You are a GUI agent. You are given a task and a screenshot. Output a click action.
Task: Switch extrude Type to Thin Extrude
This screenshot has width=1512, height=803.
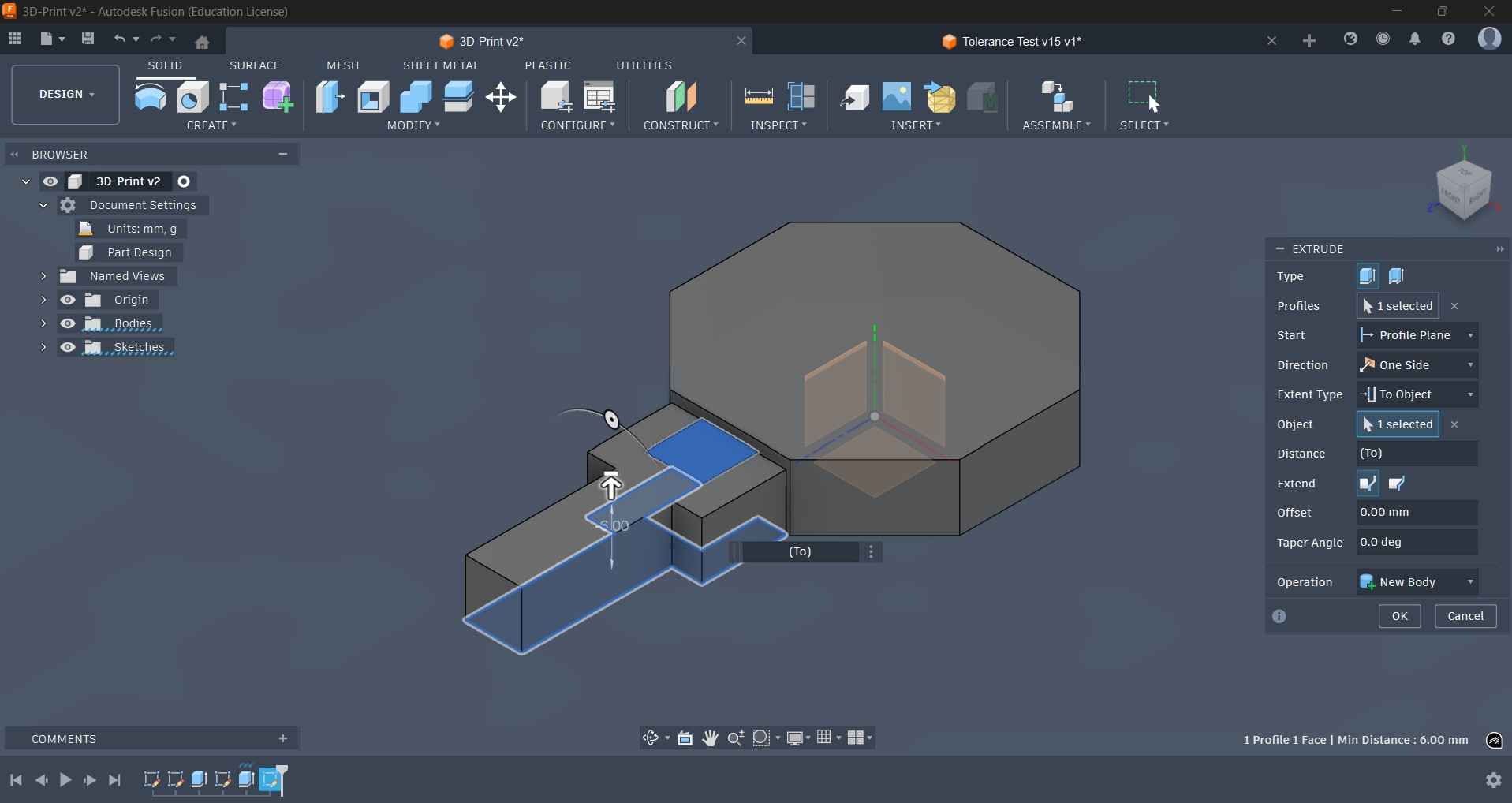(x=1395, y=275)
